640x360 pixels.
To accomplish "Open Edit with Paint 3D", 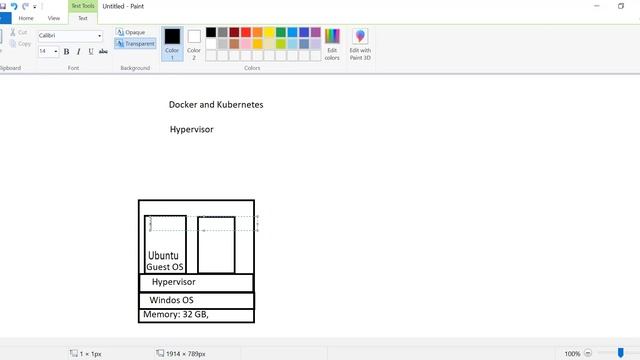I will (360, 44).
